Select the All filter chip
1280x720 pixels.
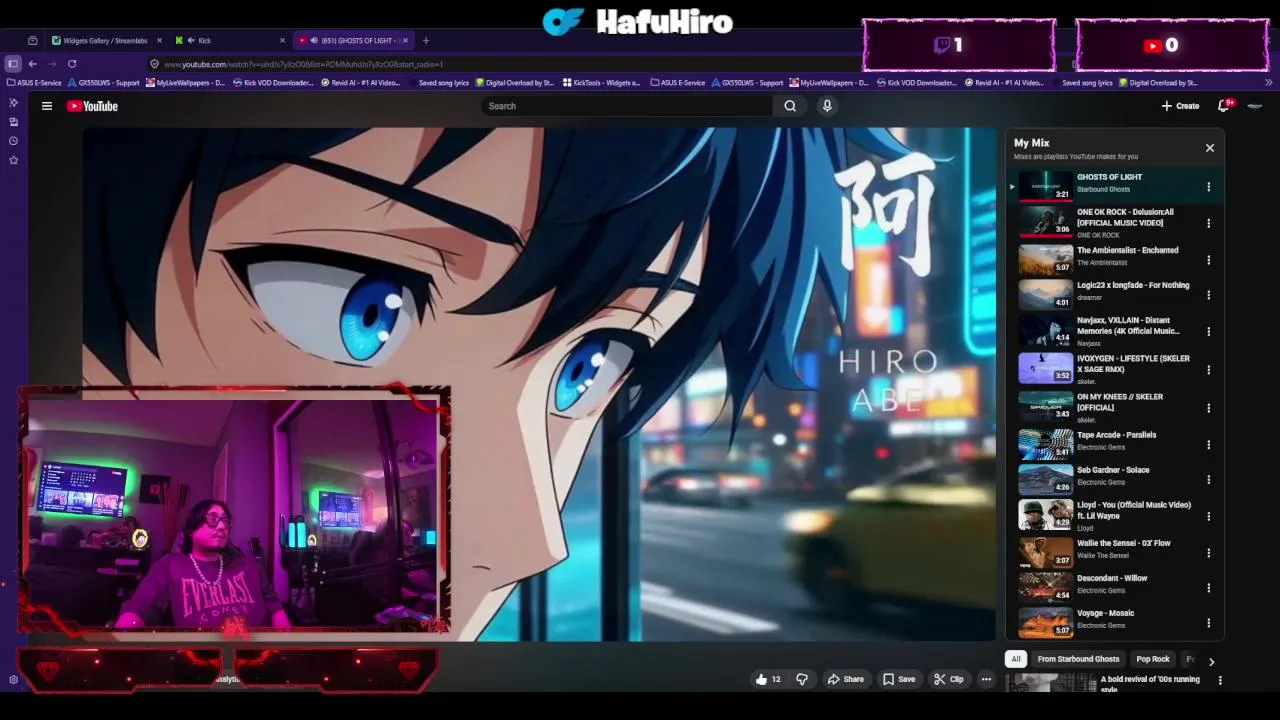pyautogui.click(x=1016, y=659)
